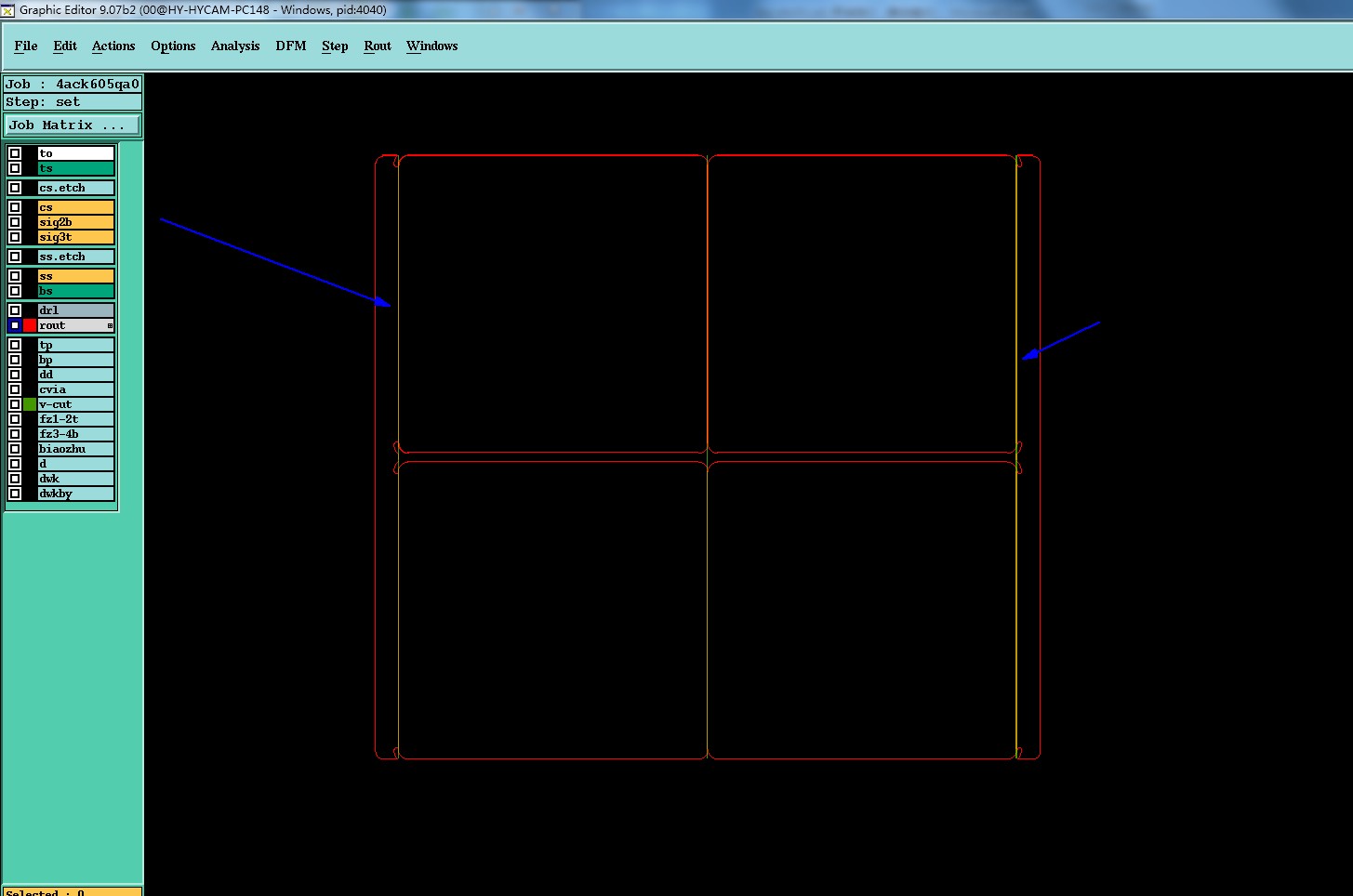1353x896 pixels.
Task: Open the DFM menu
Action: pos(291,46)
